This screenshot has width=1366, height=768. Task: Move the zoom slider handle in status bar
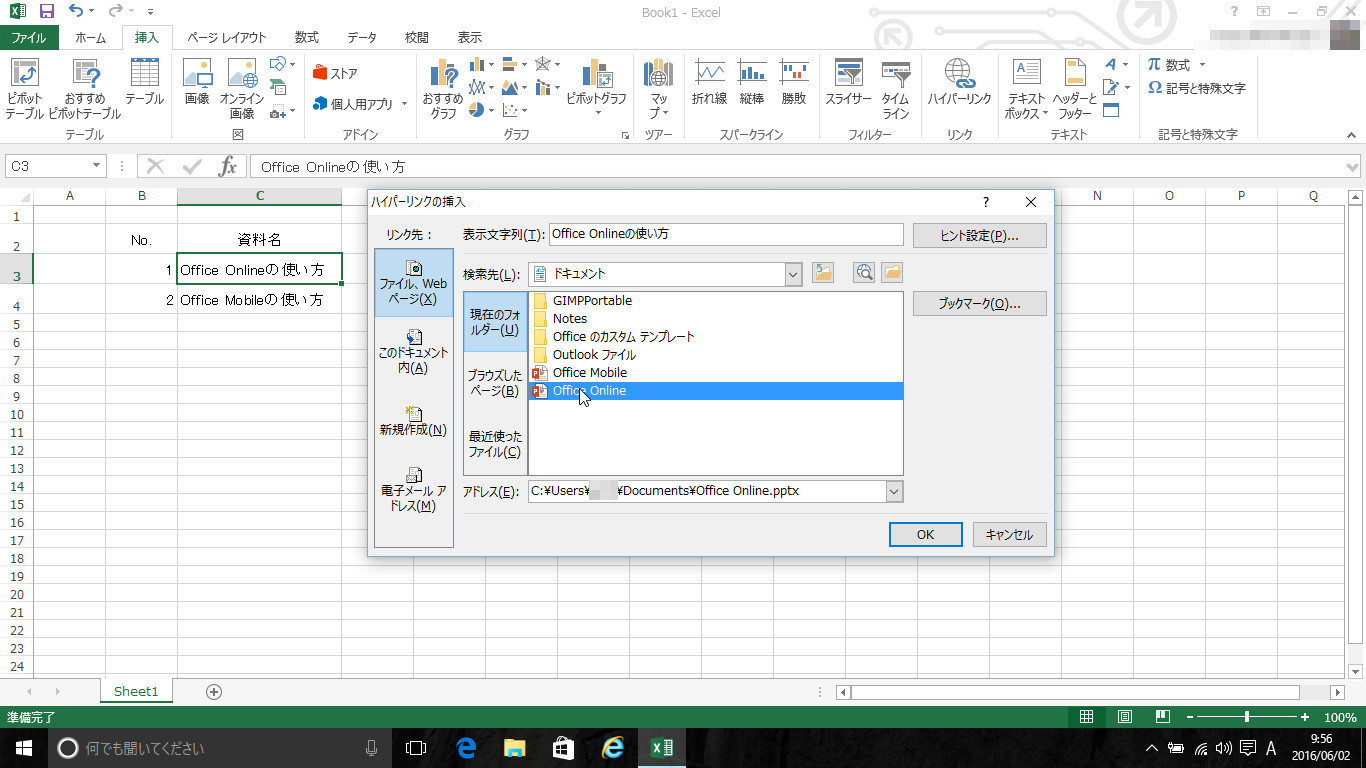click(x=1246, y=717)
